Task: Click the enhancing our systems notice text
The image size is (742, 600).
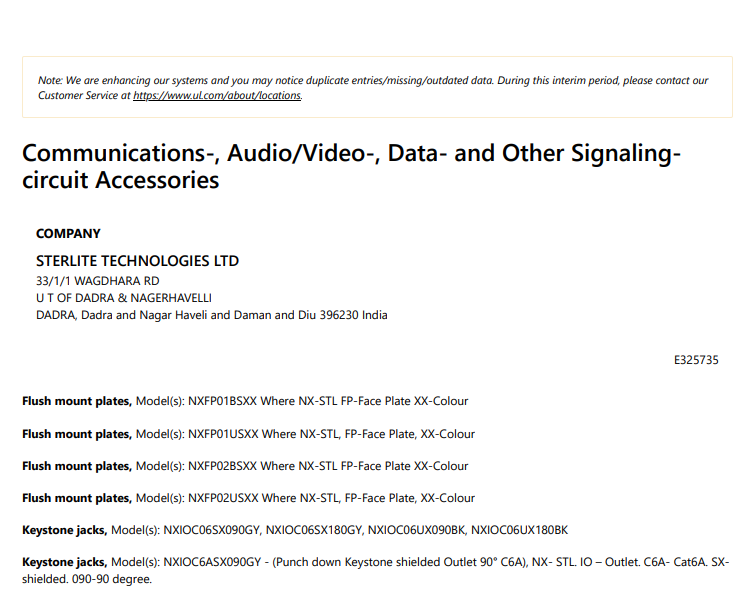Action: click(x=373, y=88)
